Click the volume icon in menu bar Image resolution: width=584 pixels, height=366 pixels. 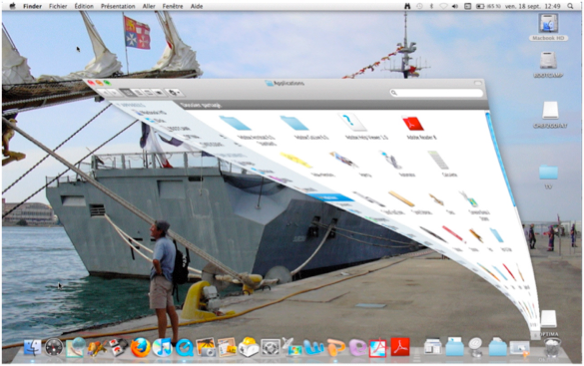[x=455, y=6]
